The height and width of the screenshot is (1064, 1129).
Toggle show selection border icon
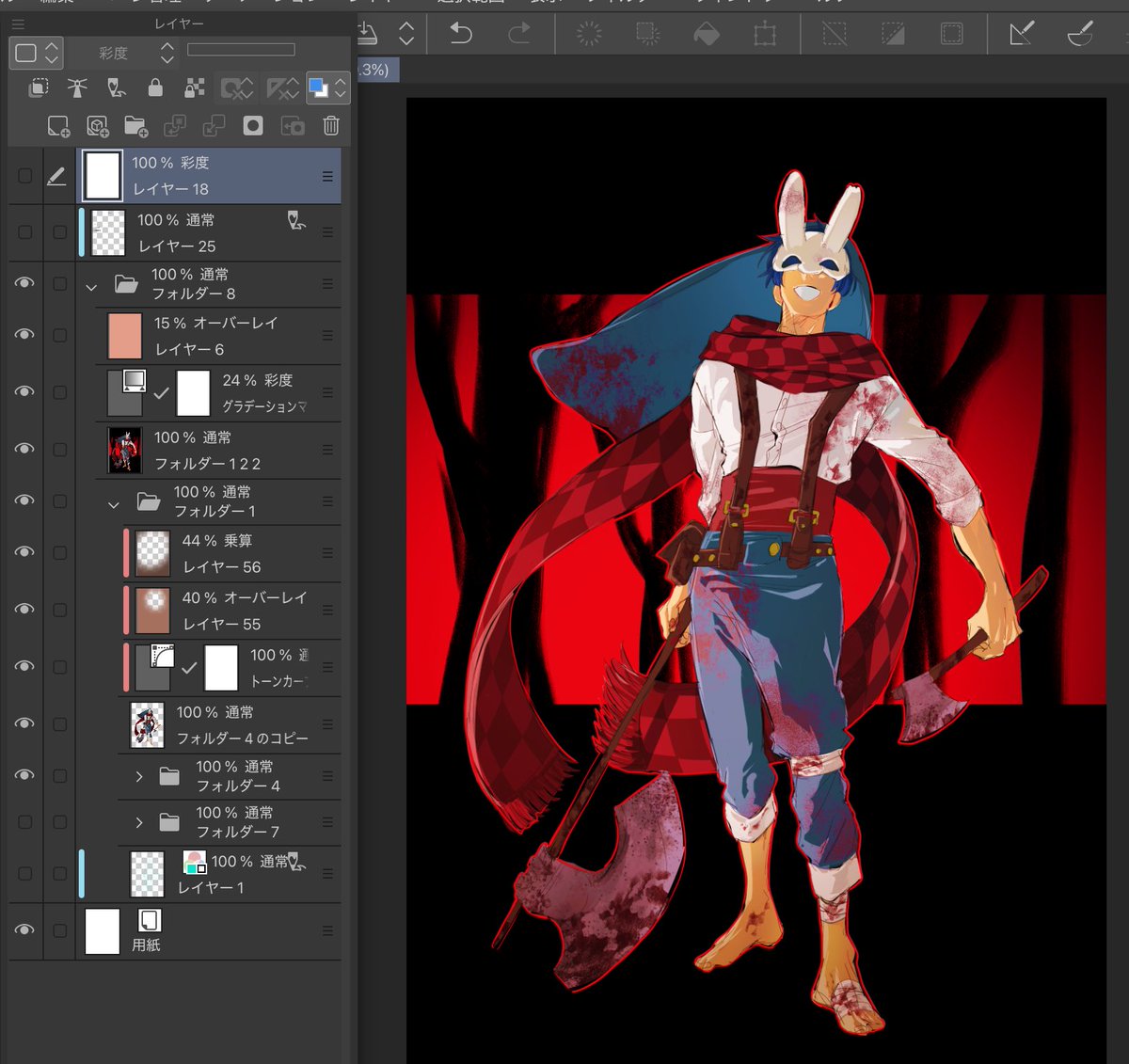point(951,35)
